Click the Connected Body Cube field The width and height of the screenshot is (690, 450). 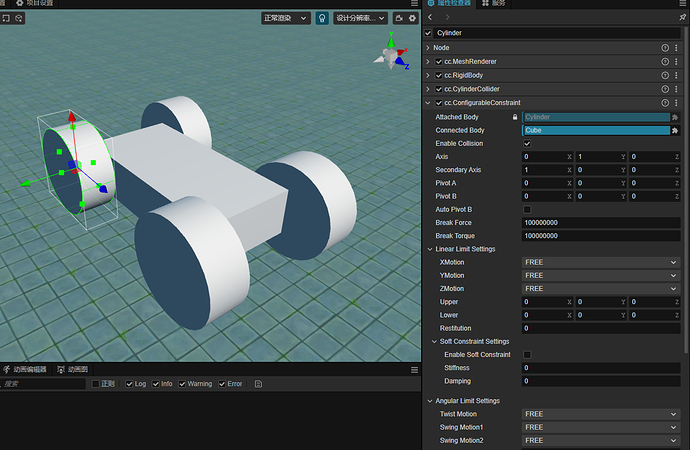tap(596, 130)
